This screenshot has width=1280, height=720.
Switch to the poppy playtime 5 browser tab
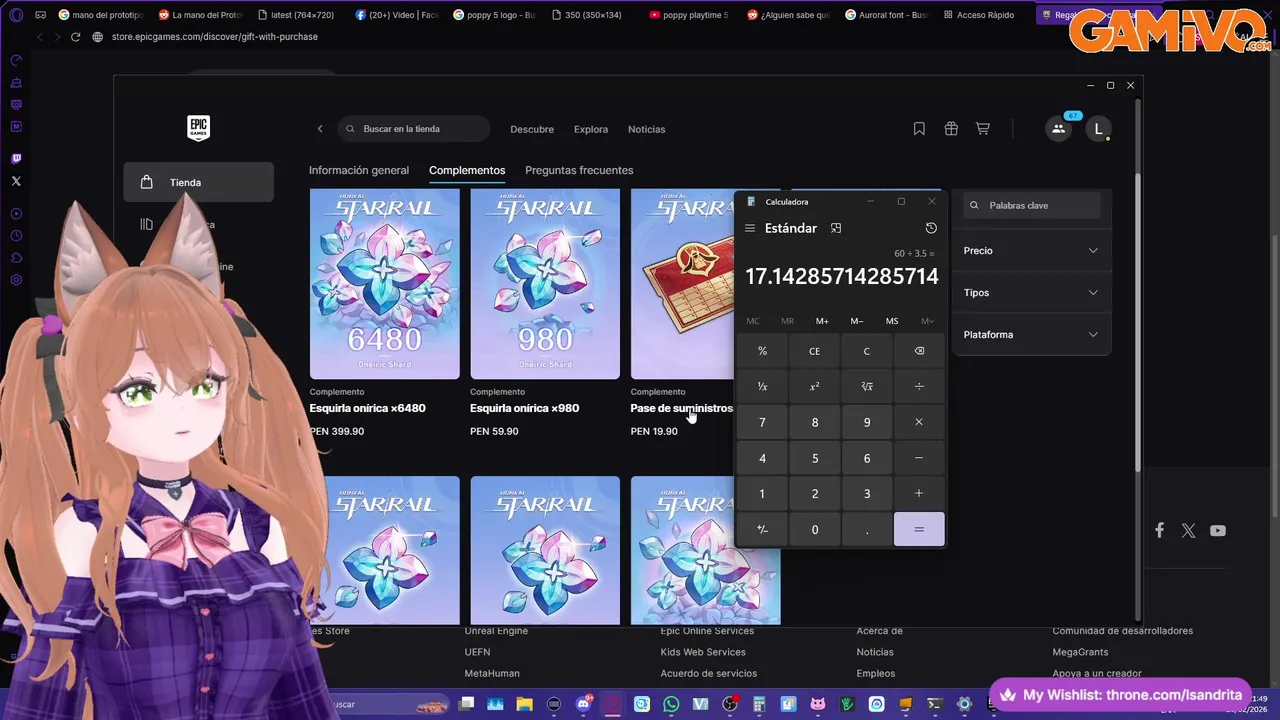(688, 15)
